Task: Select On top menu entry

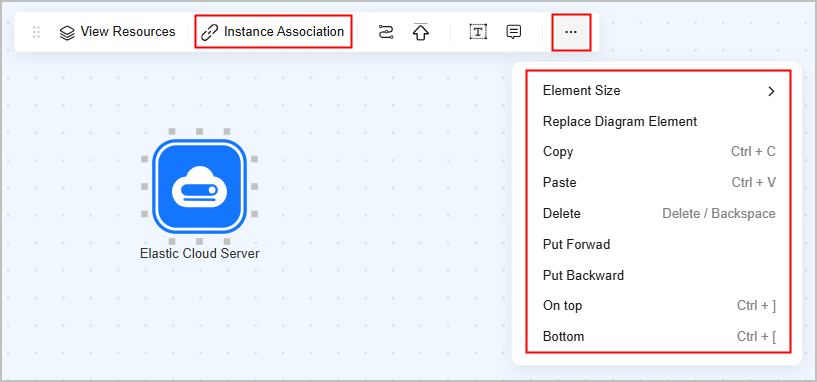Action: tap(659, 306)
